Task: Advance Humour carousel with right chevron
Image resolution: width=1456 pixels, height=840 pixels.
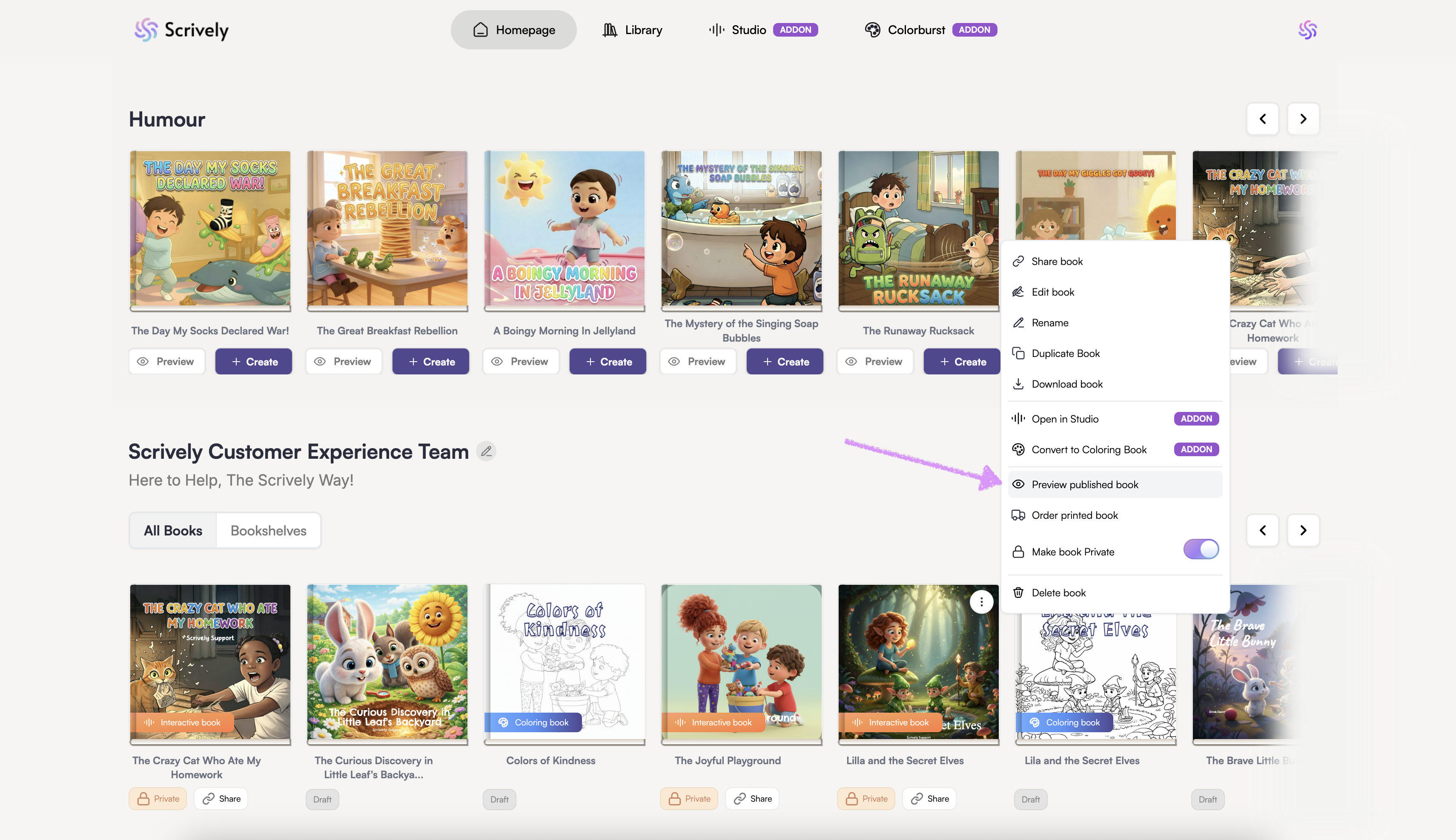Action: (x=1303, y=119)
